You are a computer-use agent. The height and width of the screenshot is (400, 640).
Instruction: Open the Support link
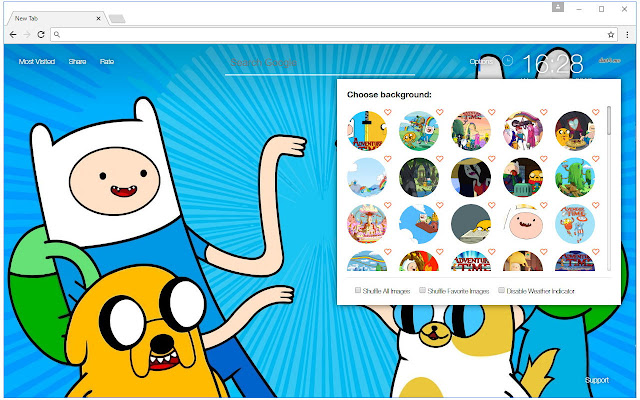pyautogui.click(x=597, y=380)
